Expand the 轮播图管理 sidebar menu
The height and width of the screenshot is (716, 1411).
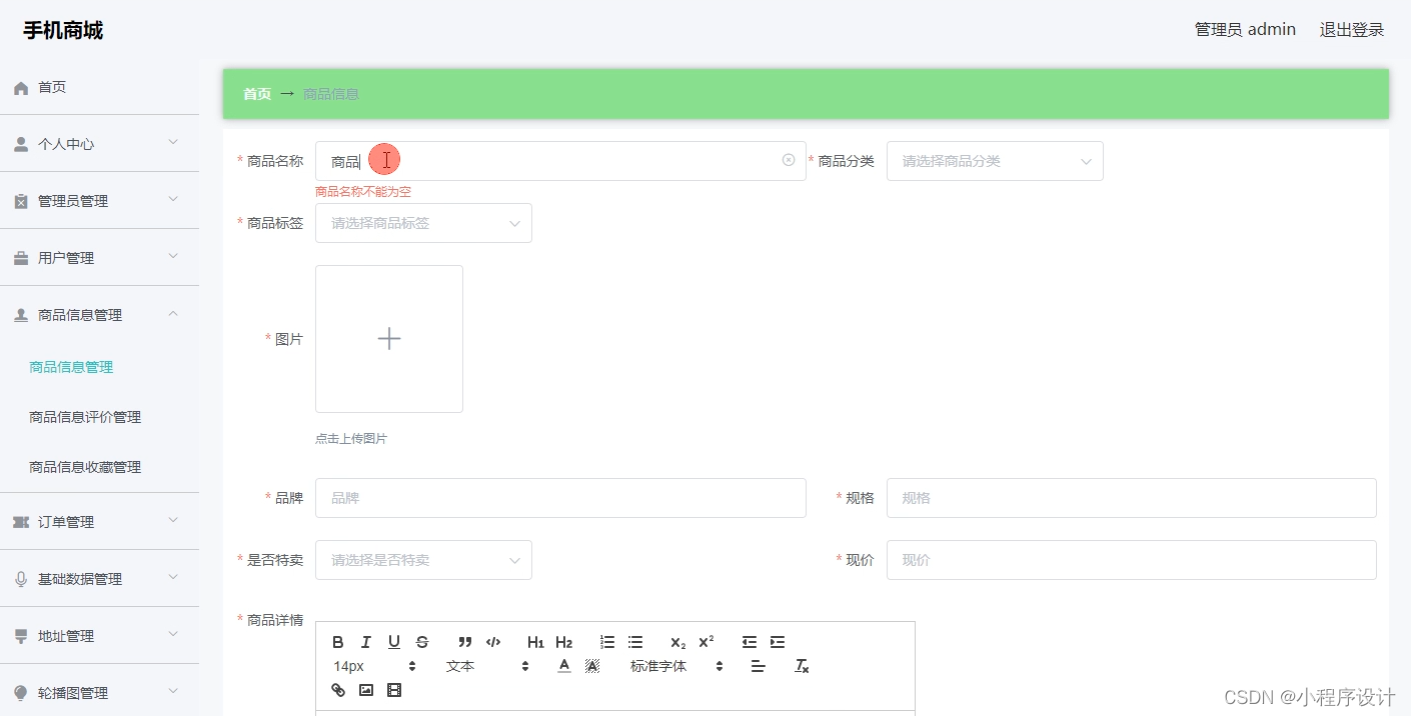click(99, 692)
